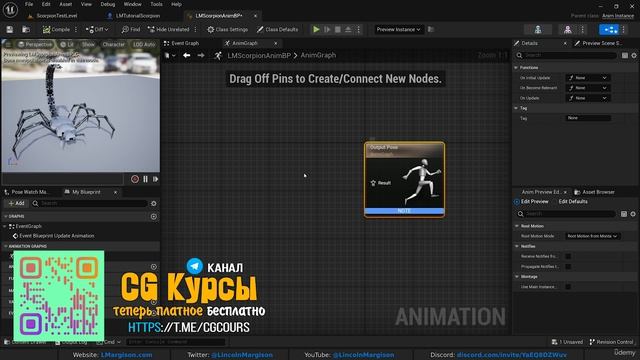The image size is (640, 360).
Task: Add a new graph with the plus icon
Action: coord(153,217)
